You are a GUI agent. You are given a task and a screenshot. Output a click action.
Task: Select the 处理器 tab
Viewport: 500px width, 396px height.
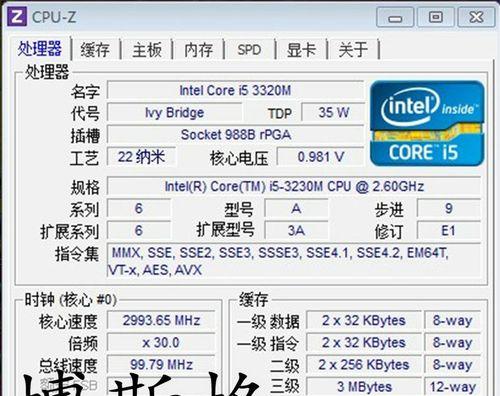(40, 49)
